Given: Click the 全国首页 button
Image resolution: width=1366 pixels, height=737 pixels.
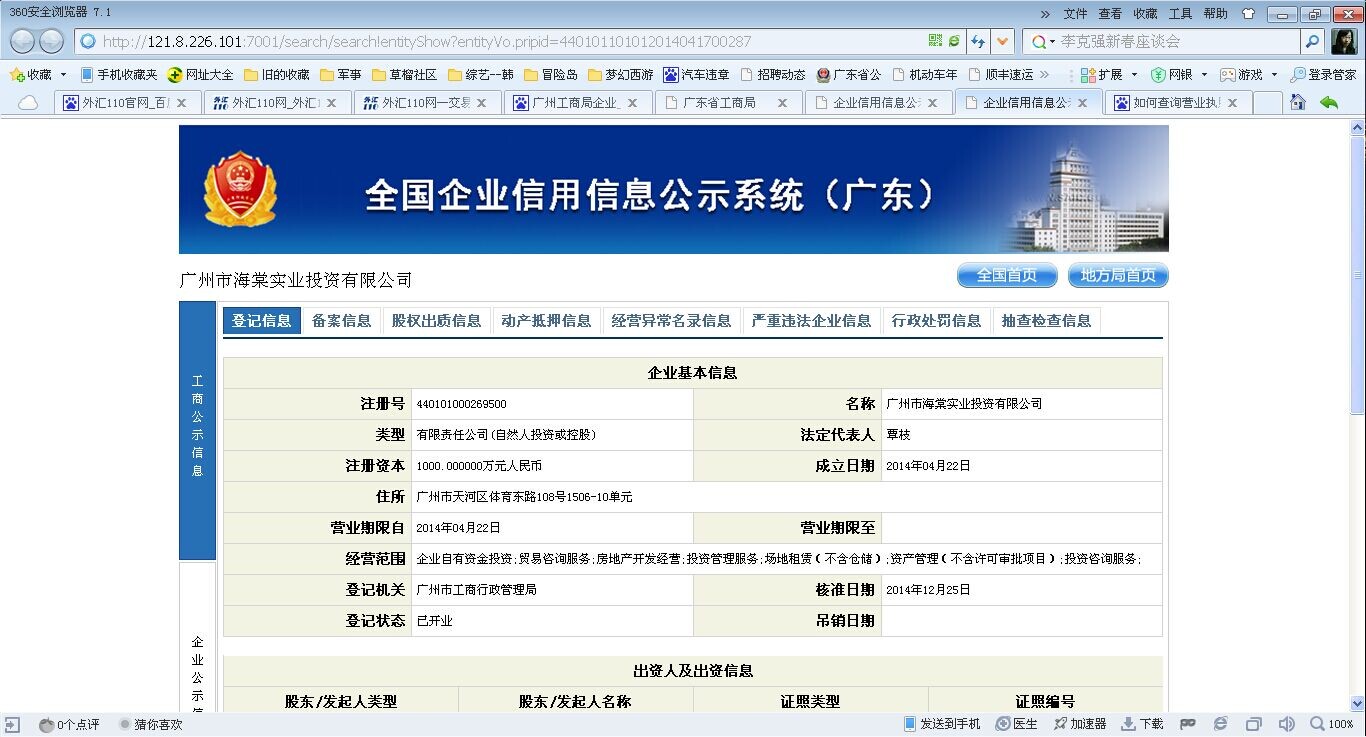Looking at the screenshot, I should pos(1007,276).
